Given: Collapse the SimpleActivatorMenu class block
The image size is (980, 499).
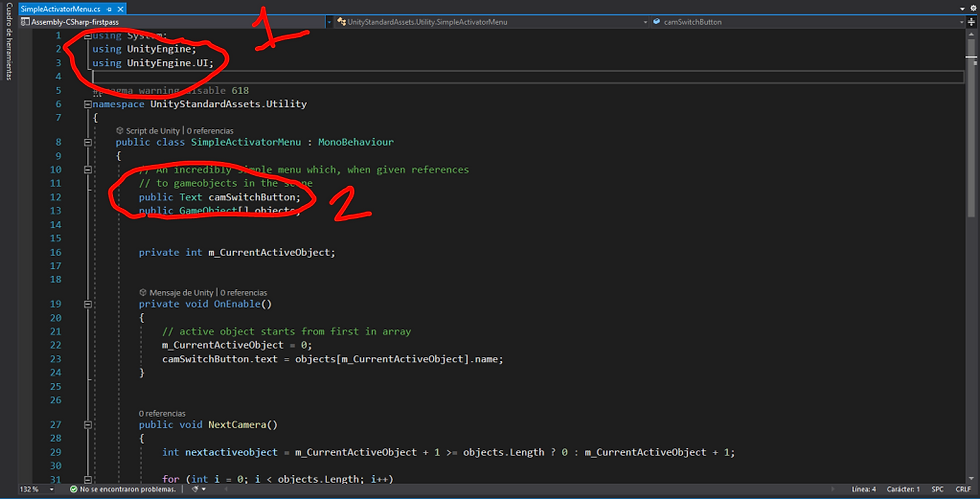Looking at the screenshot, I should point(88,143).
